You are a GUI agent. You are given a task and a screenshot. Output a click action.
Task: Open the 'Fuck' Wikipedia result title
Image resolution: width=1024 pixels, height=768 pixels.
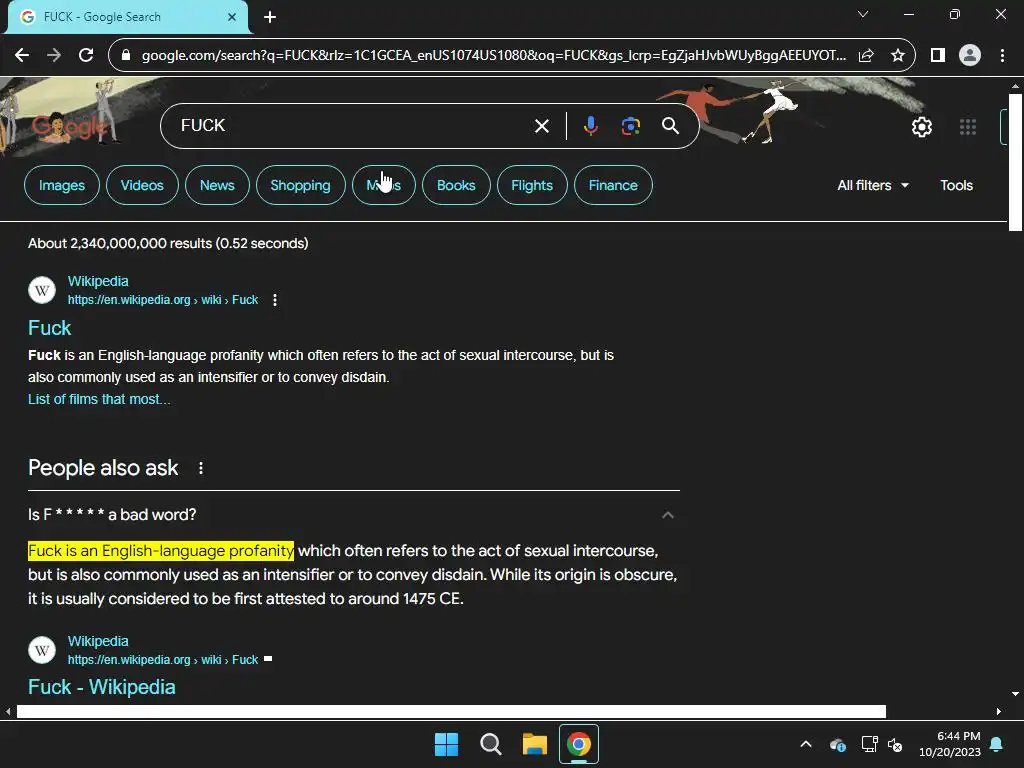(50, 328)
